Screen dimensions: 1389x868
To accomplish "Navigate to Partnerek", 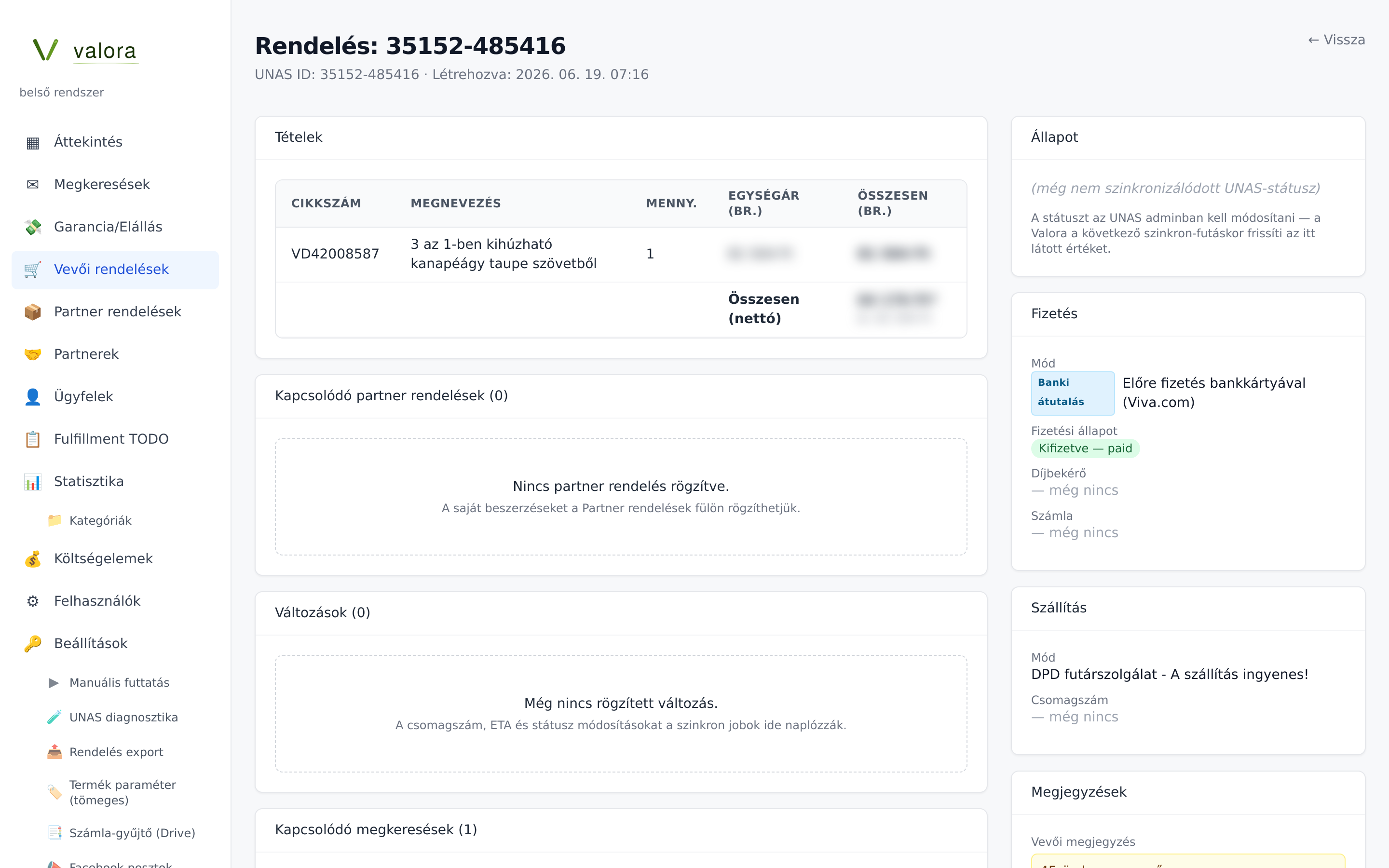I will 115,354.
